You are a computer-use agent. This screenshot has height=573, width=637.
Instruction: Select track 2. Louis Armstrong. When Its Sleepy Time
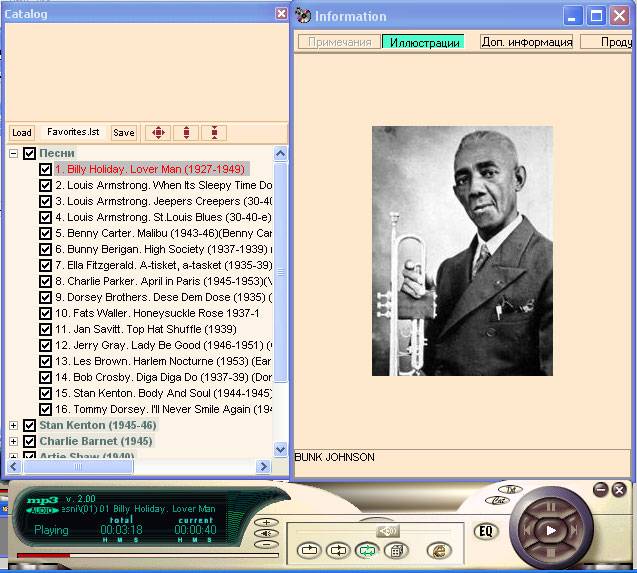(163, 185)
